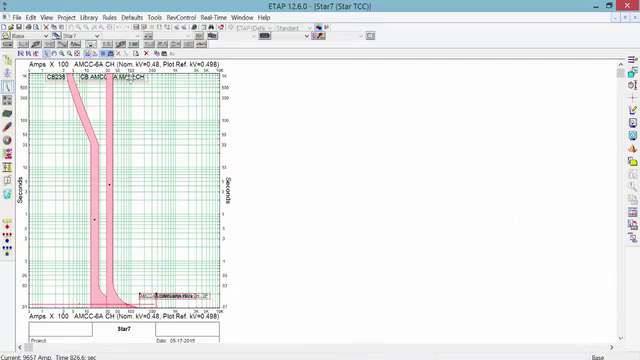Open the Tools menu
Screen dimensions: 640x360
155,18
